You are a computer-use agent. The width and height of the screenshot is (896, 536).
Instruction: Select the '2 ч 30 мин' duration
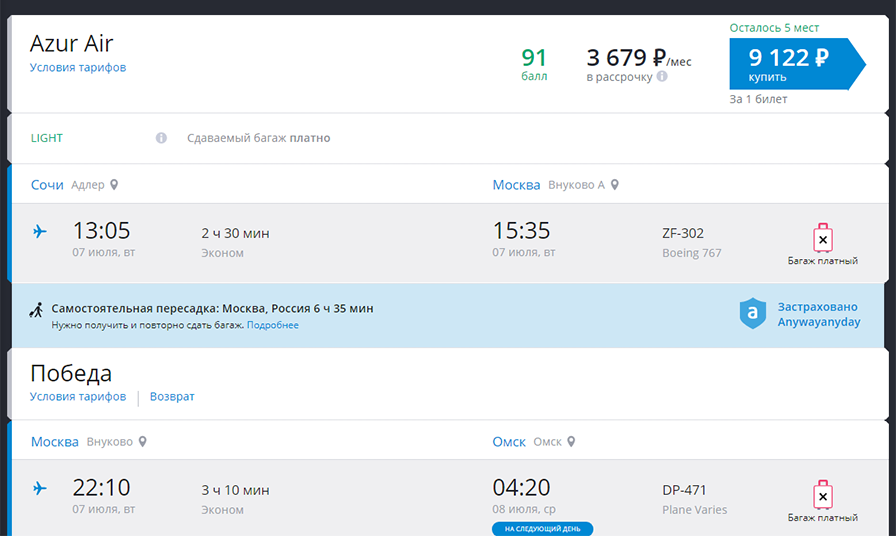point(235,233)
